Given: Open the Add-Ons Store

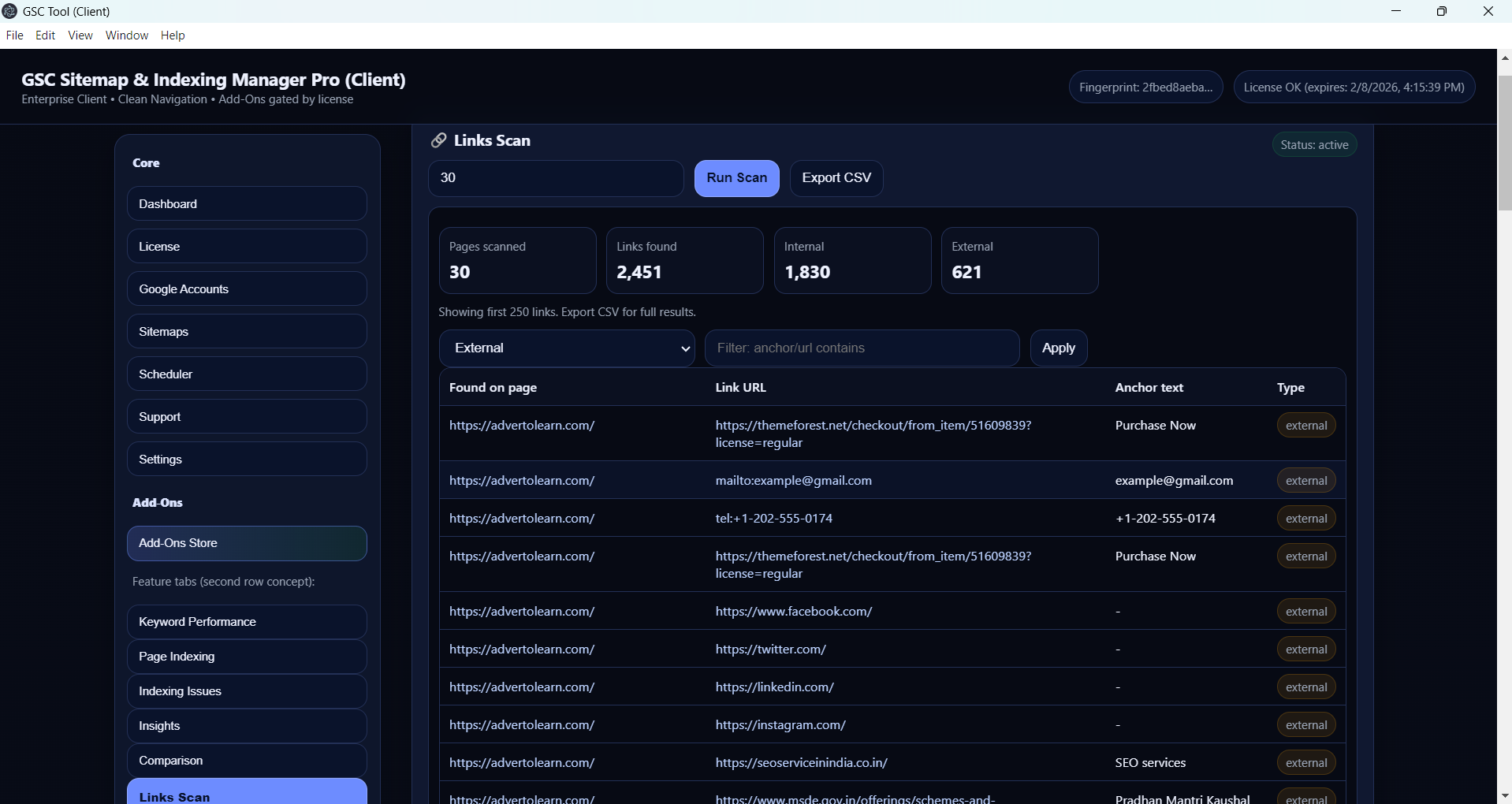Looking at the screenshot, I should pos(246,543).
